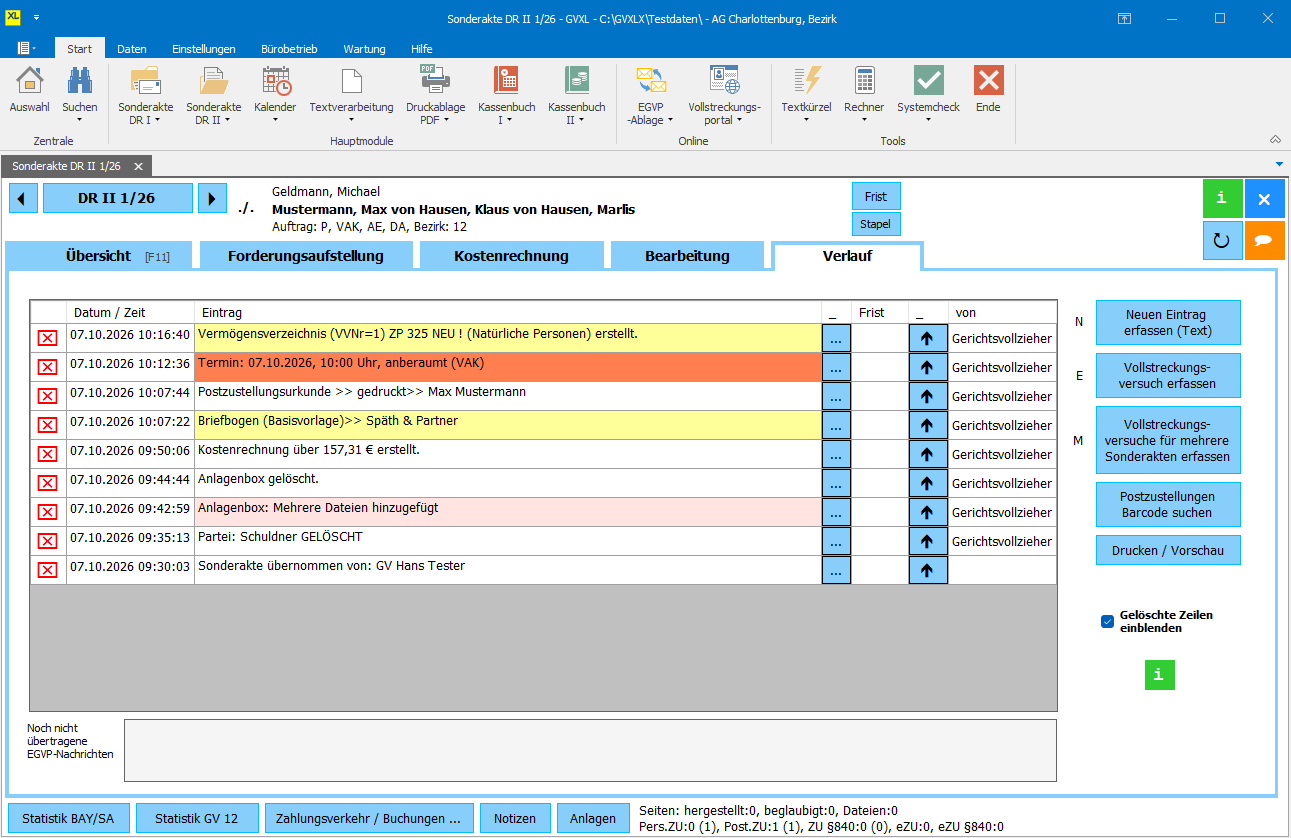Collapse the ribbon with the chevron
1291x838 pixels.
[x=1275, y=139]
